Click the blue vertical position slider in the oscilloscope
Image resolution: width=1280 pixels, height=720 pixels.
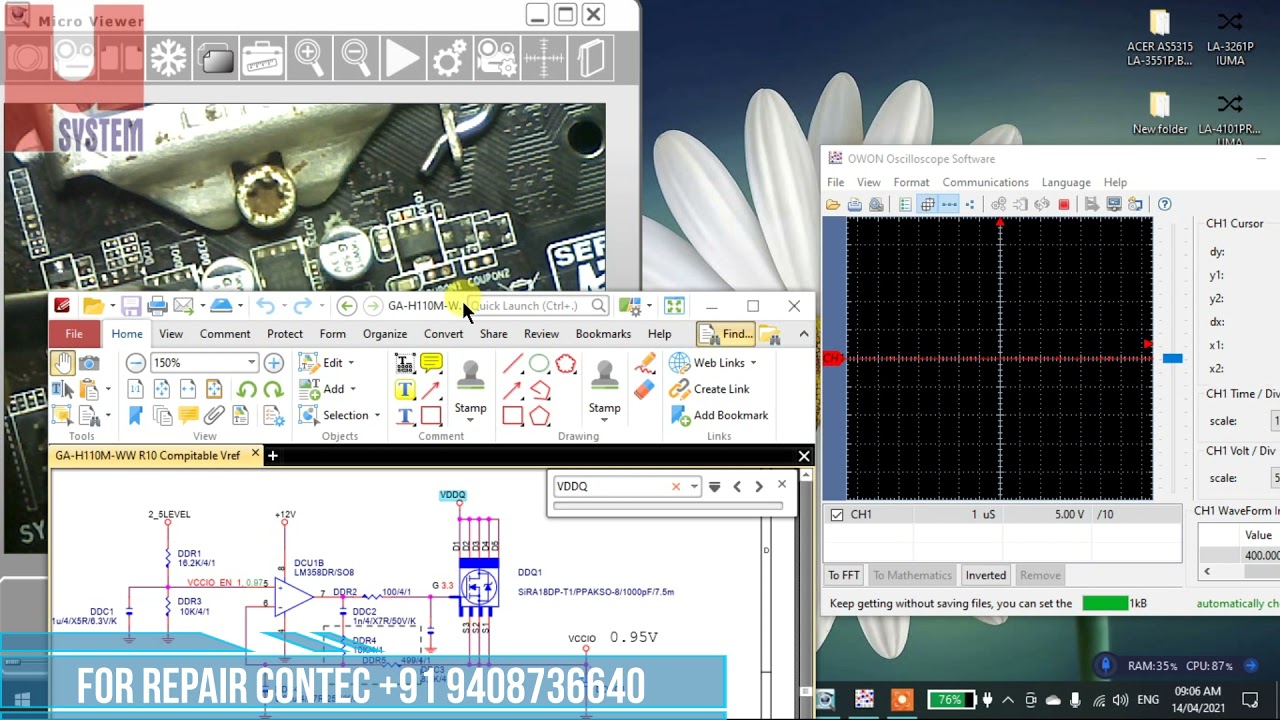click(1172, 358)
